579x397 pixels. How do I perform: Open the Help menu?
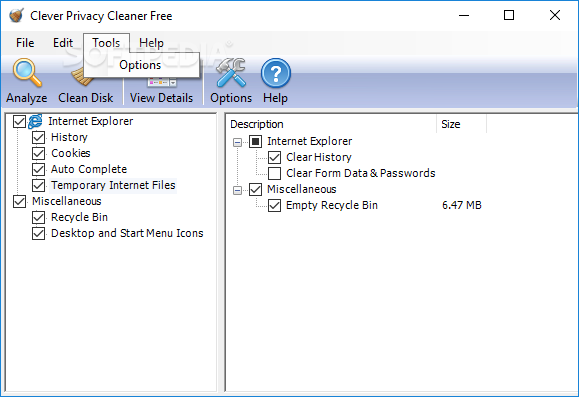151,43
